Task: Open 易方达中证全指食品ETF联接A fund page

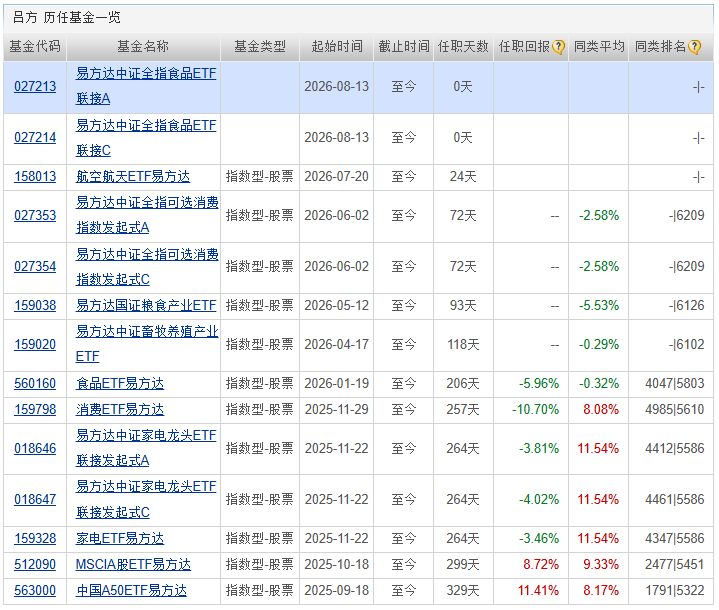Action: coord(146,86)
